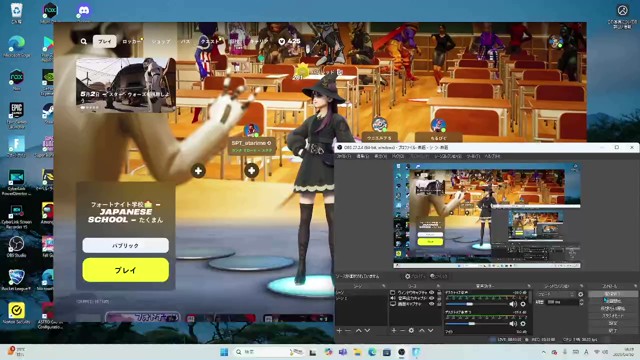Click the Fortnite lobby search magnifier icon
The width and height of the screenshot is (640, 360).
(84, 41)
